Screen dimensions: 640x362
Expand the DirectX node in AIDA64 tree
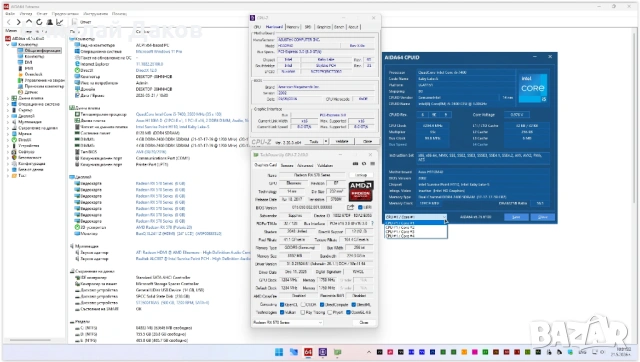(x=8, y=140)
